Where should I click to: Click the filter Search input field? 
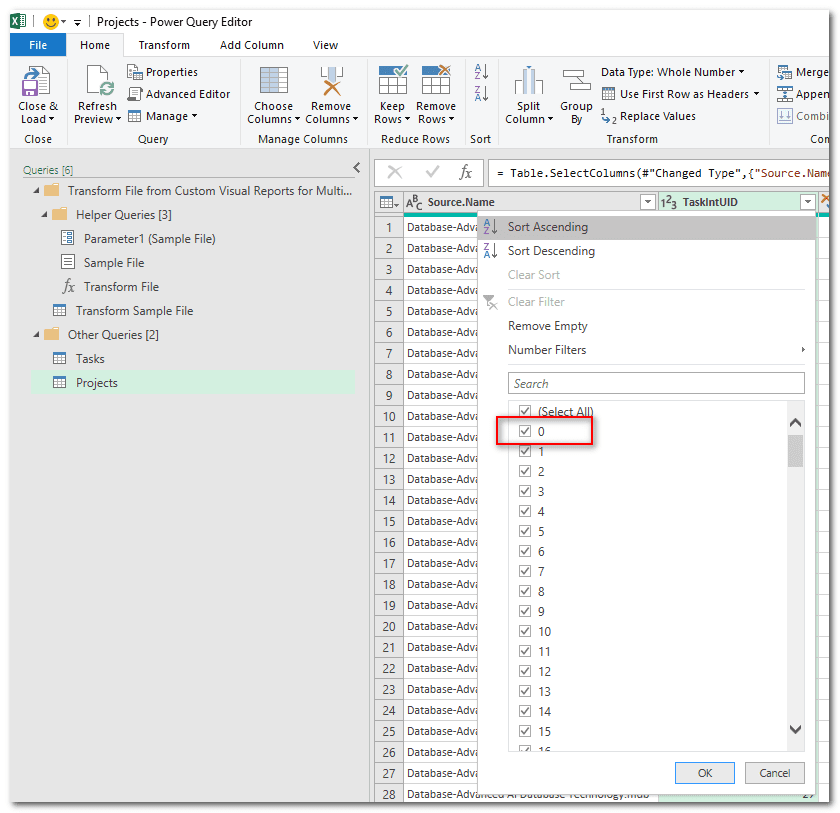[656, 383]
